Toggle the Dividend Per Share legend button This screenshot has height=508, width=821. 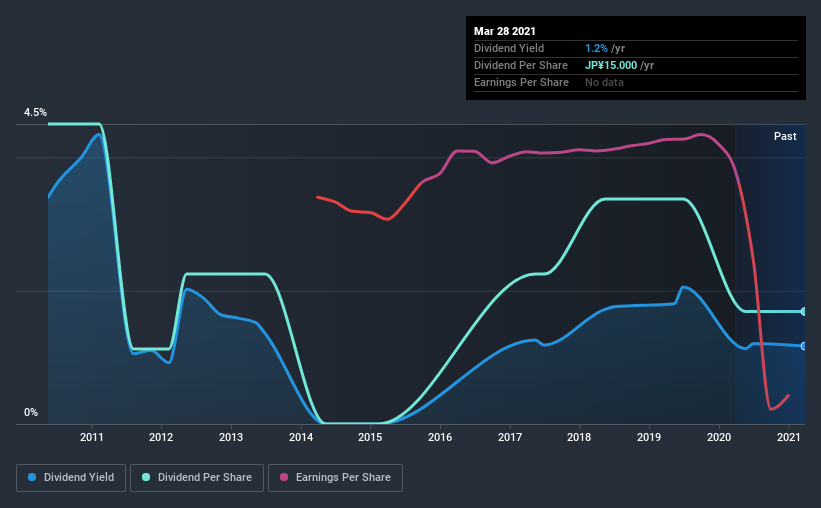click(197, 478)
